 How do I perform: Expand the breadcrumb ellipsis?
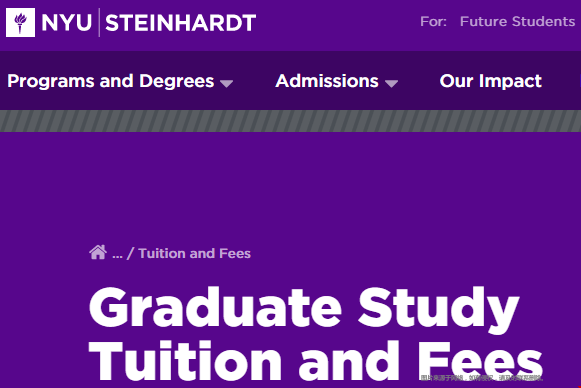[117, 254]
